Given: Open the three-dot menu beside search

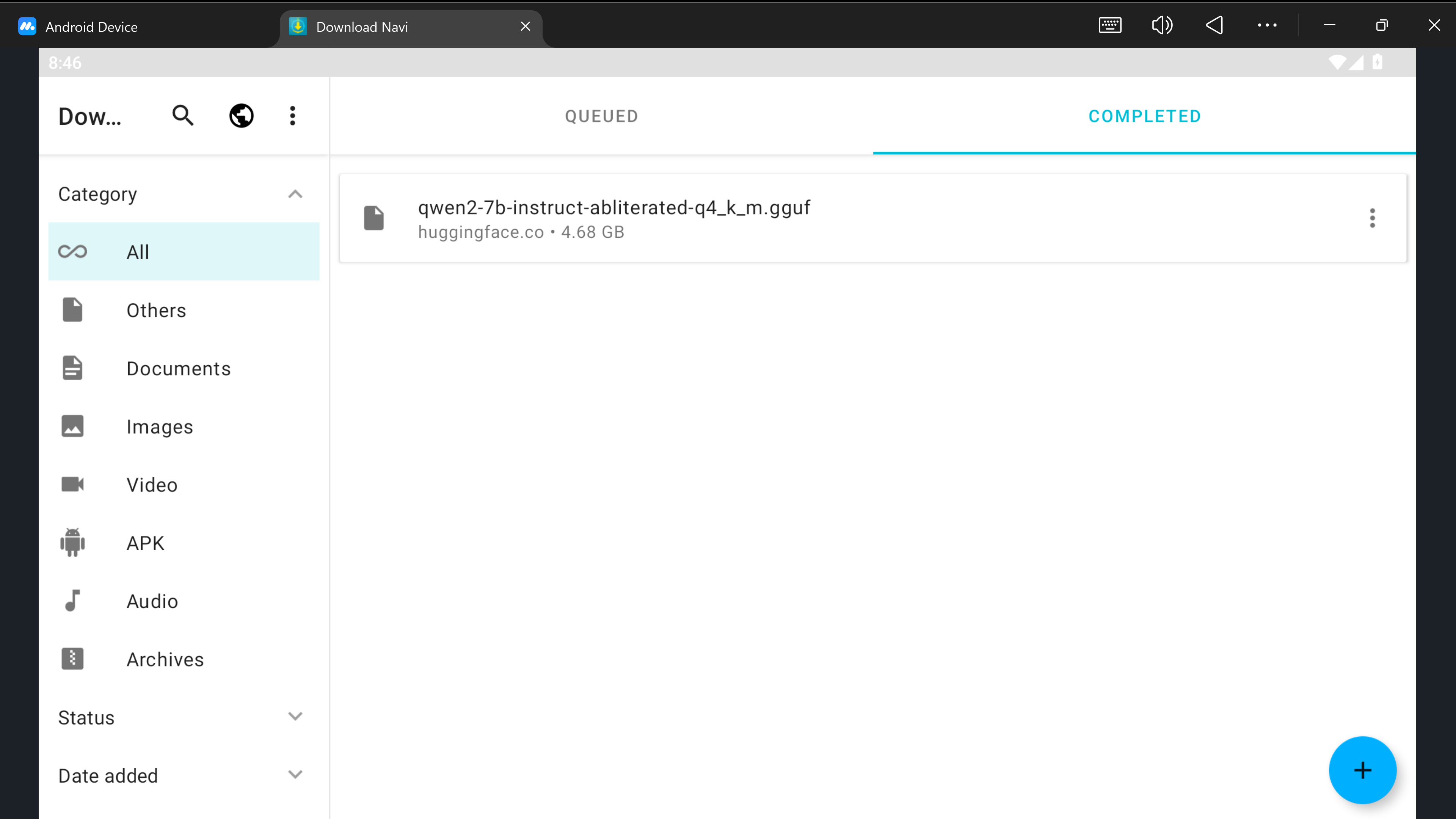Looking at the screenshot, I should (292, 116).
